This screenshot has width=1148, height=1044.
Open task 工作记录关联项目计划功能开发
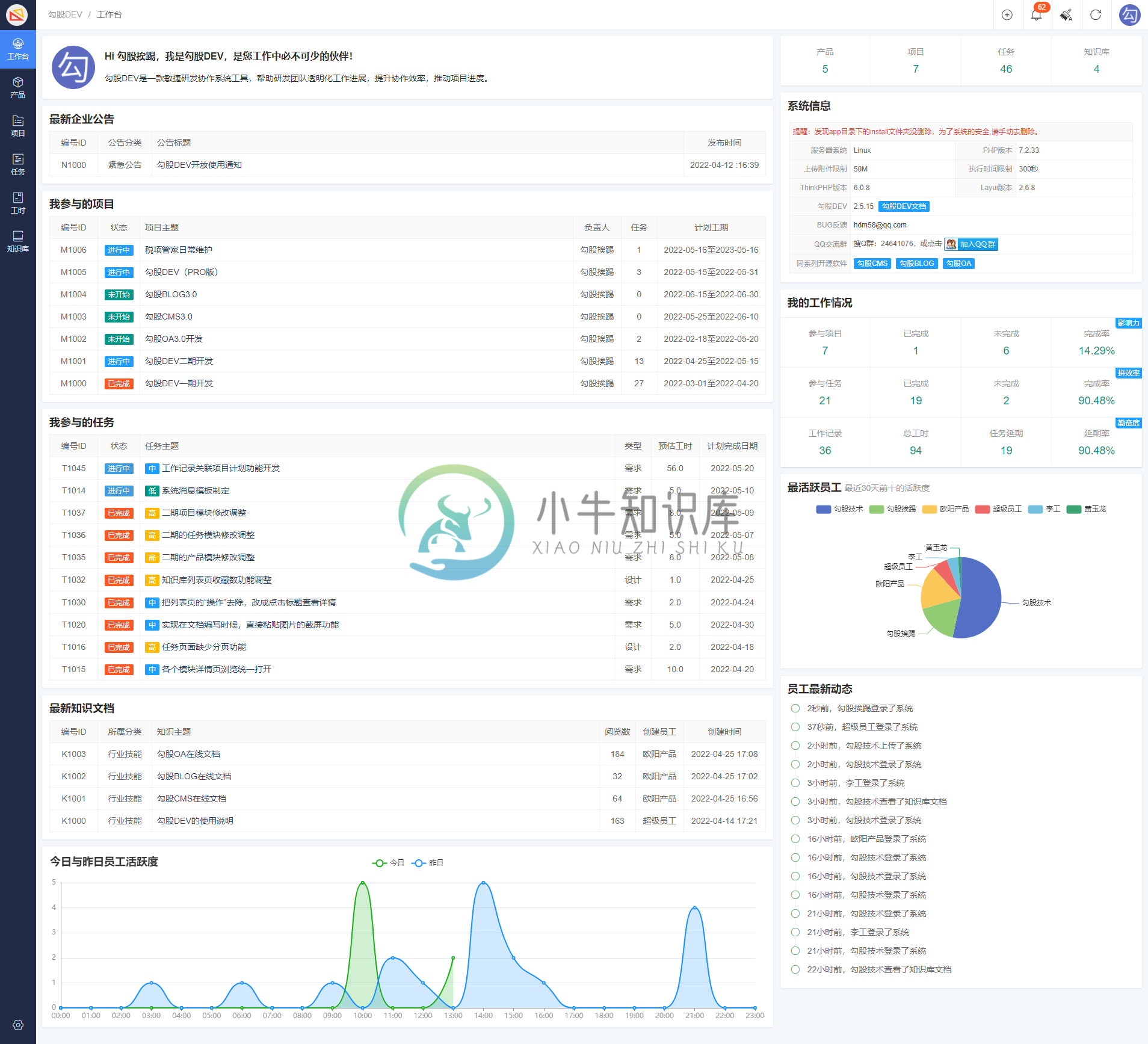221,468
